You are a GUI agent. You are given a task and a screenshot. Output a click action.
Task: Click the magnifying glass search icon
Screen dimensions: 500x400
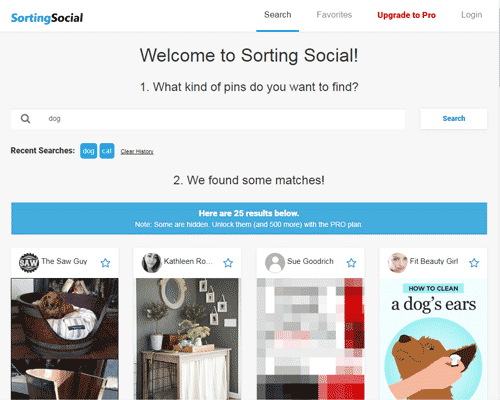pyautogui.click(x=25, y=119)
